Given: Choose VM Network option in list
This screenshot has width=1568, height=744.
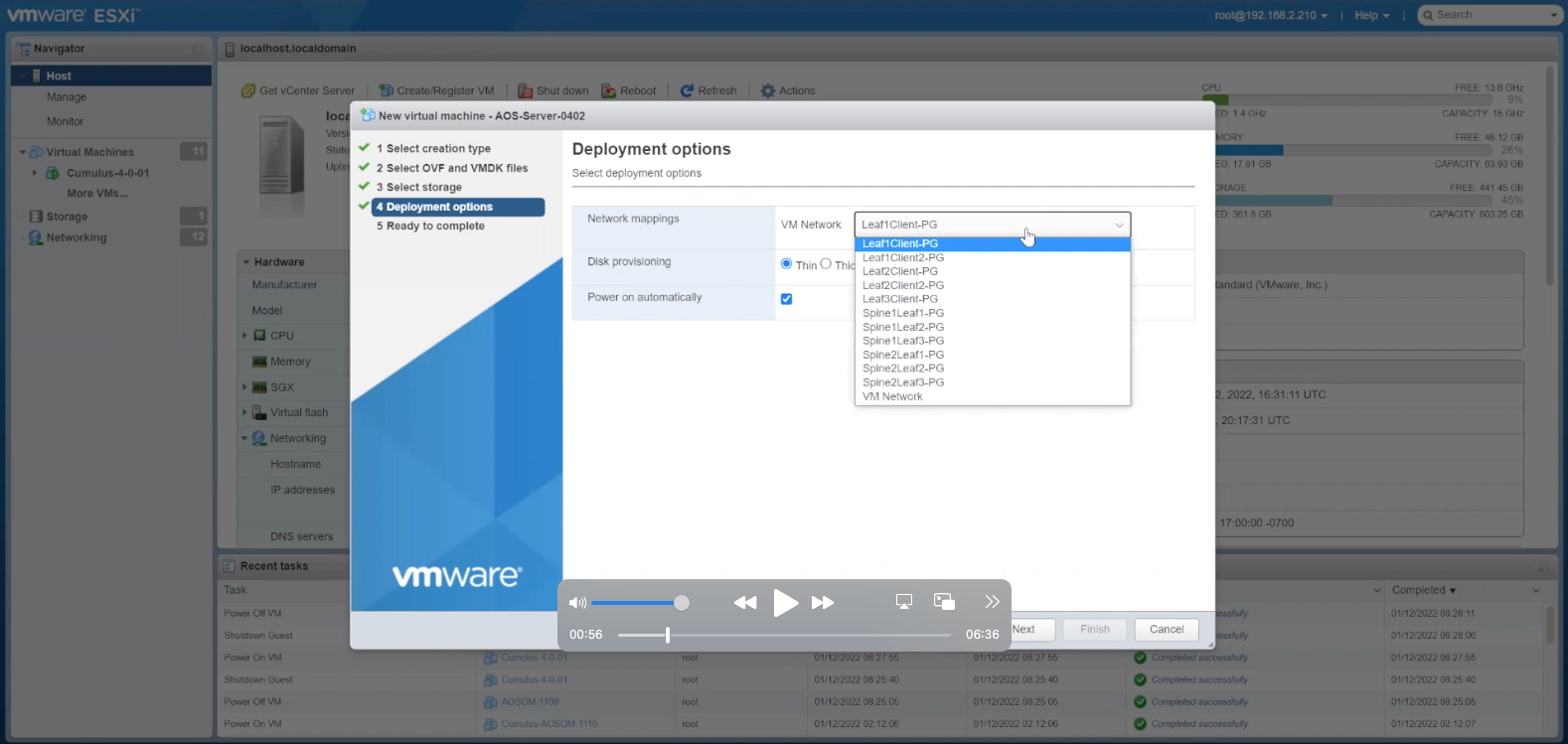Looking at the screenshot, I should coord(992,396).
